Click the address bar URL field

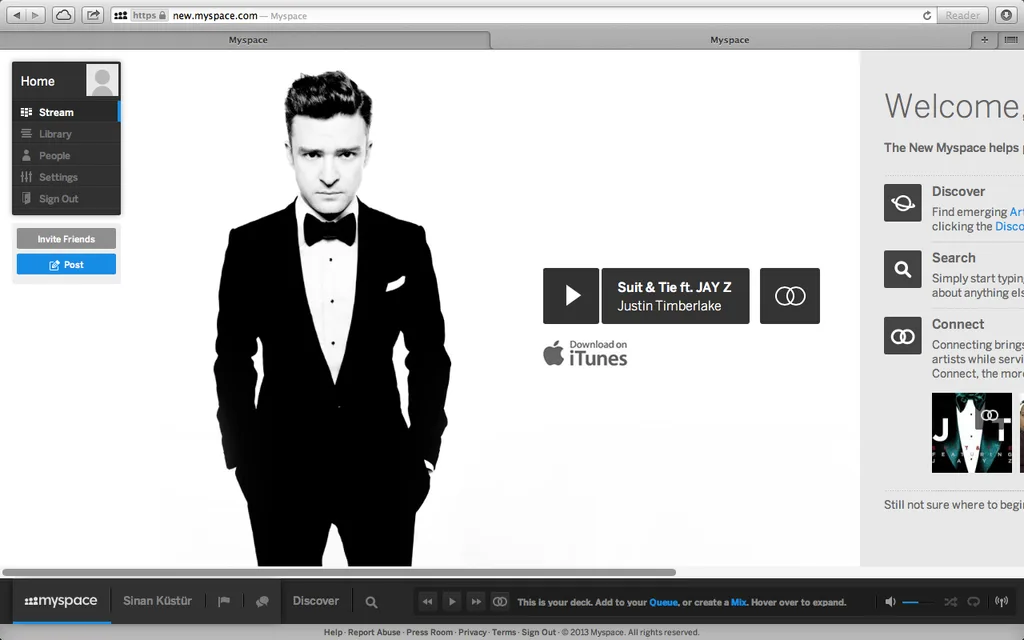[x=522, y=15]
